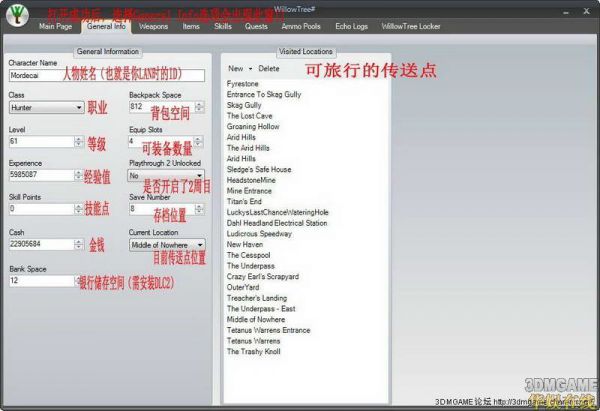
Task: Switch to the Weapons tab
Action: (154, 27)
